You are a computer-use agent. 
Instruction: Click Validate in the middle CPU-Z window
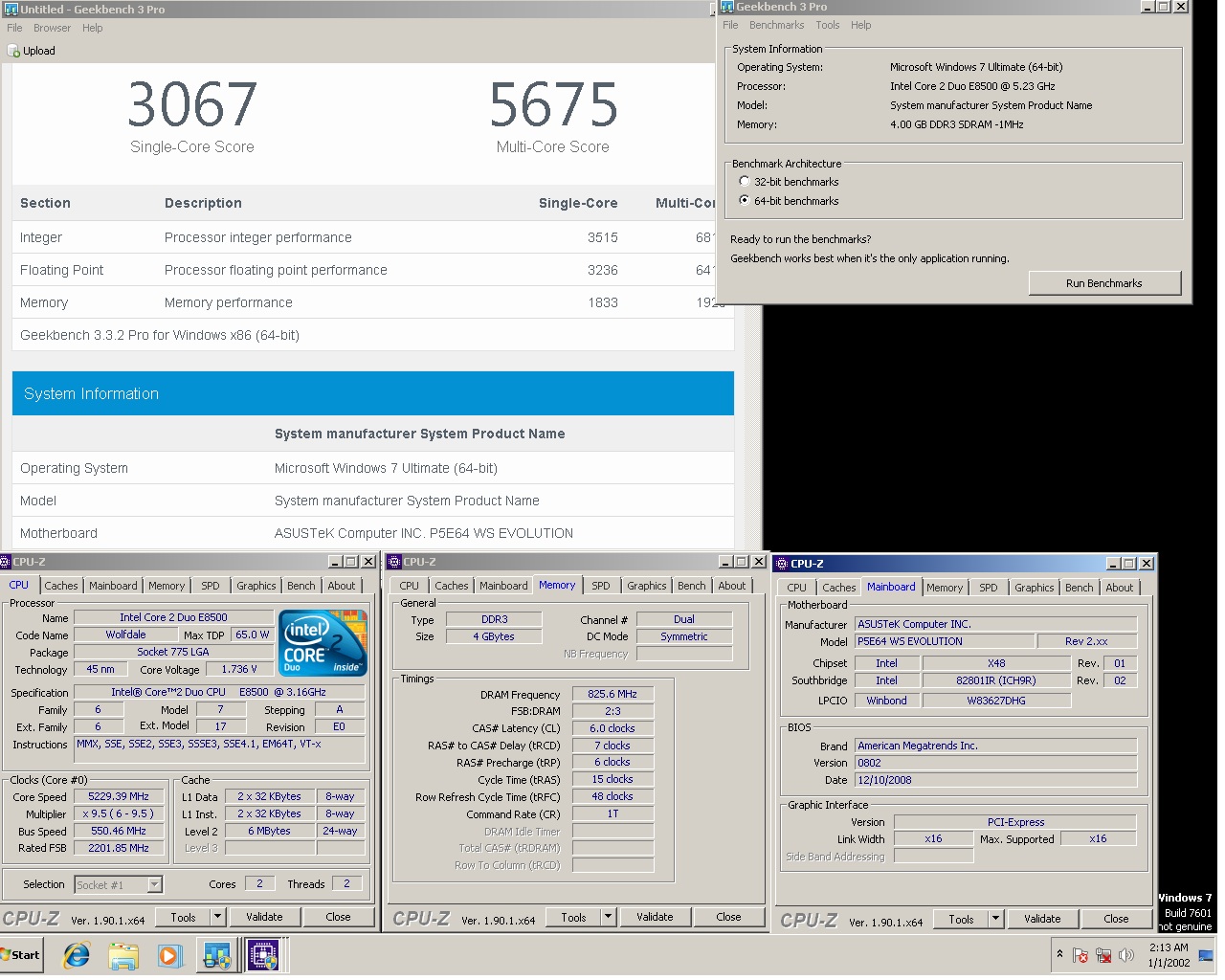point(655,917)
